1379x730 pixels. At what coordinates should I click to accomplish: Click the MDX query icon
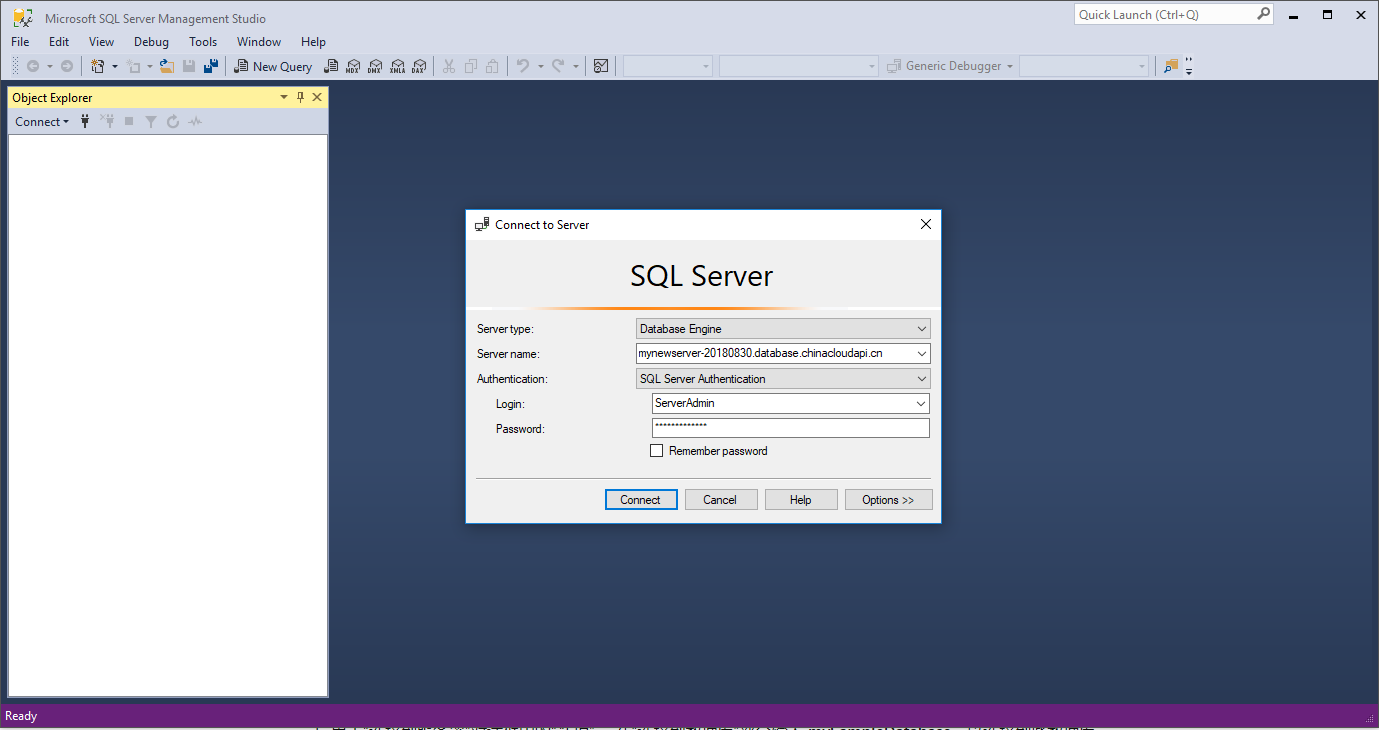[x=353, y=66]
